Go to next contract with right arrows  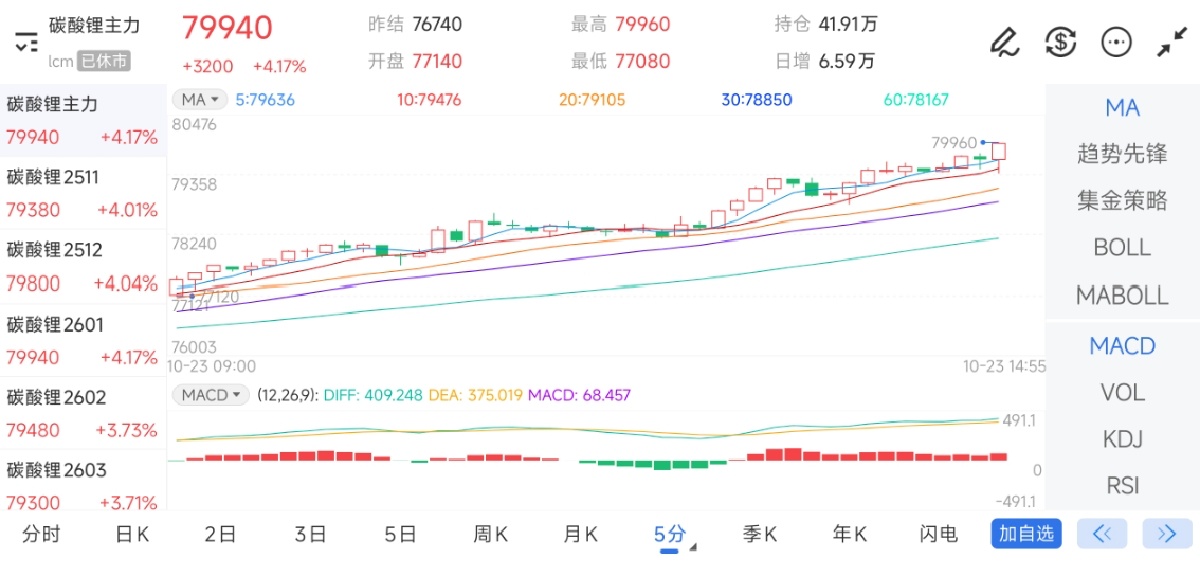point(1166,533)
